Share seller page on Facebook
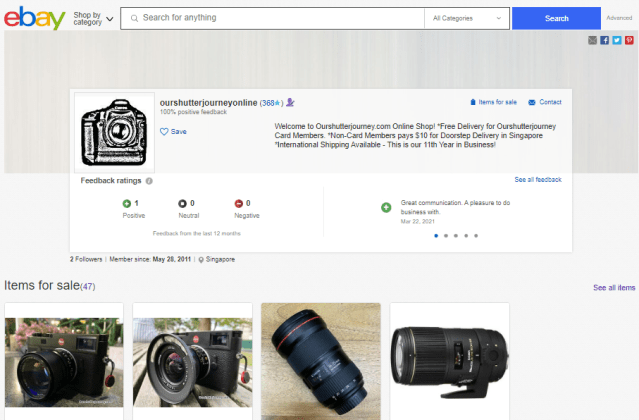639x420 pixels. pos(604,40)
